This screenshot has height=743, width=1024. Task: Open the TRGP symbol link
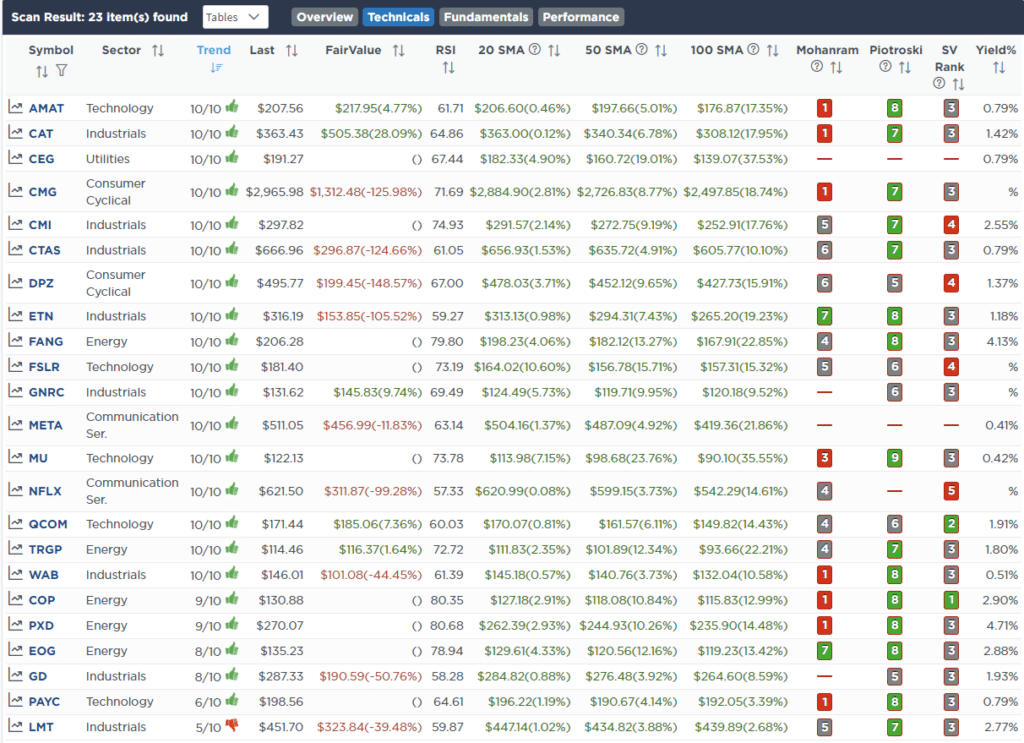tap(45, 550)
